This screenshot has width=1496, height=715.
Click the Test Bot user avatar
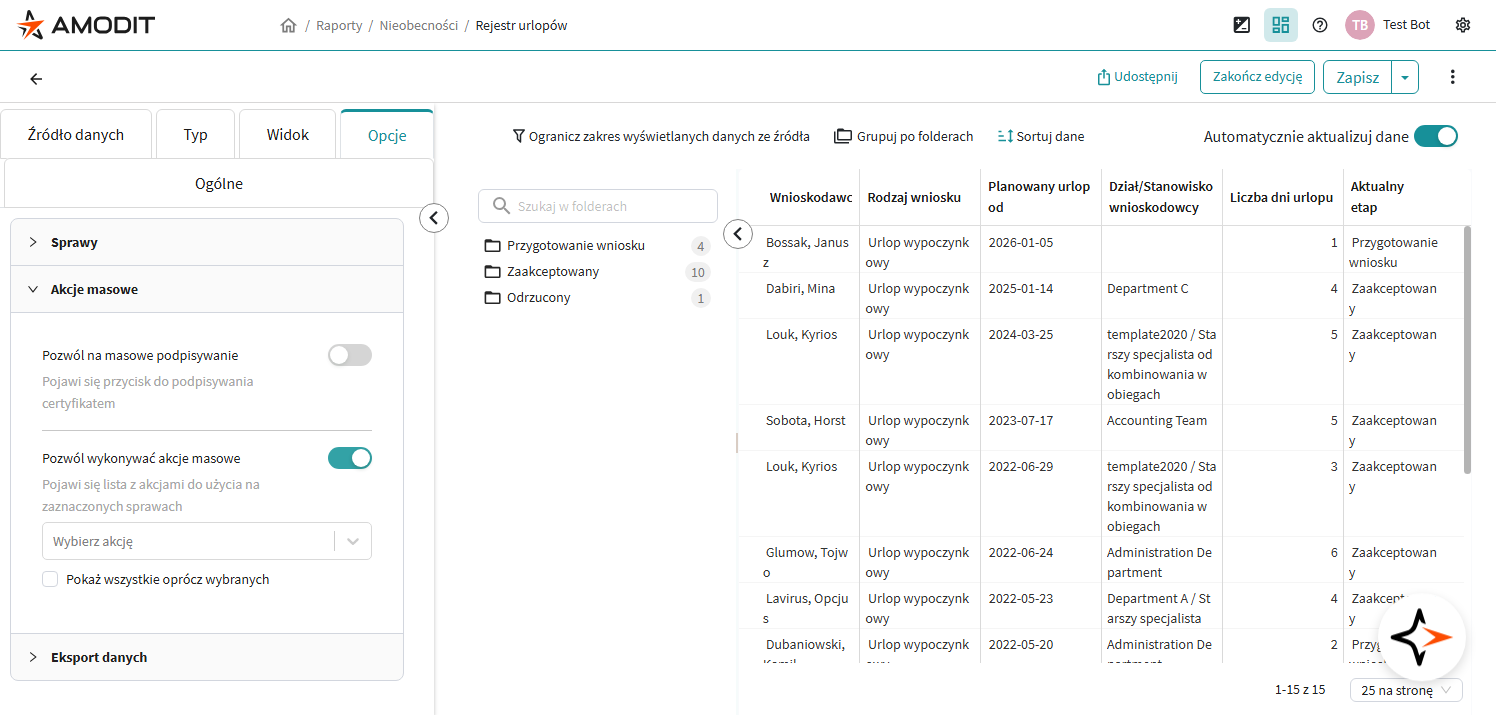[1359, 25]
